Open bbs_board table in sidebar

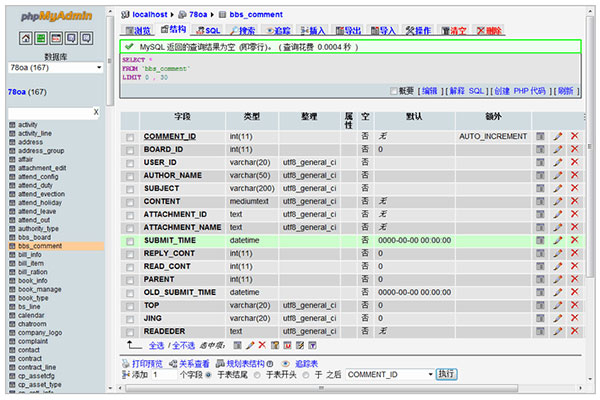[34, 237]
